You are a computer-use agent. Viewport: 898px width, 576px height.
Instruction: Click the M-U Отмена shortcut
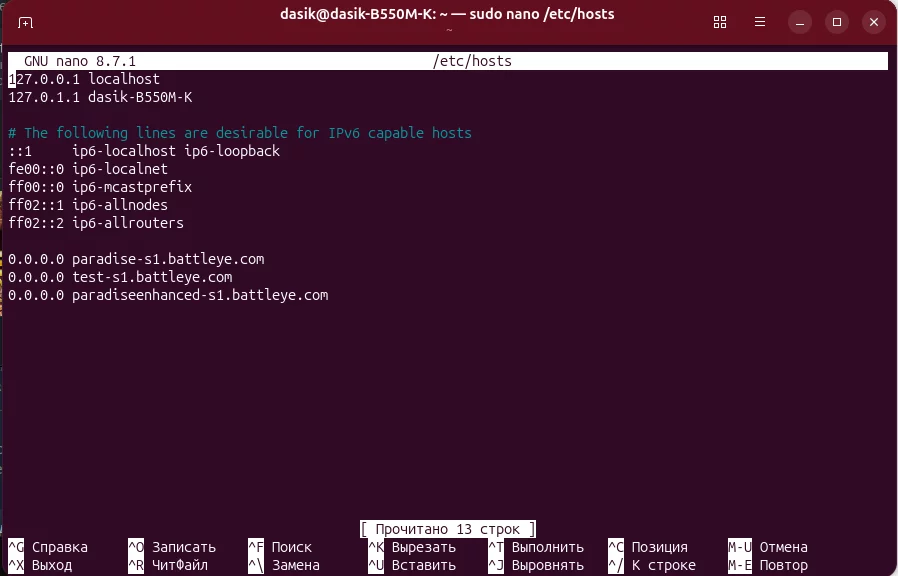(x=768, y=547)
